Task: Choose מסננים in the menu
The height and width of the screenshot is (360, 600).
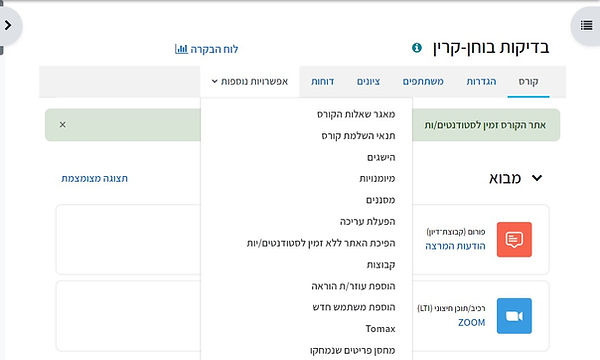Action: (380, 200)
